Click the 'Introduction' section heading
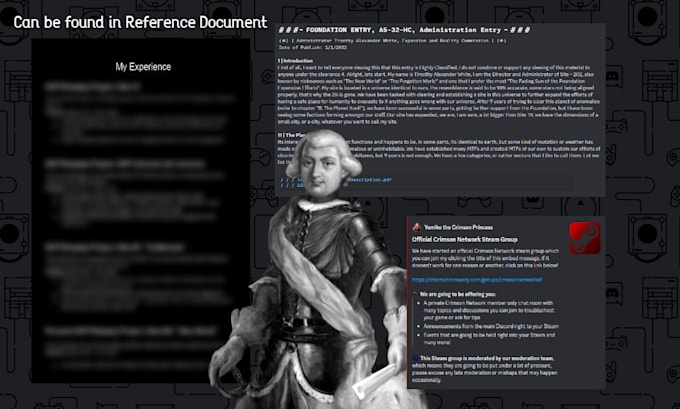Screen dimensions: 680x409 coord(295,61)
